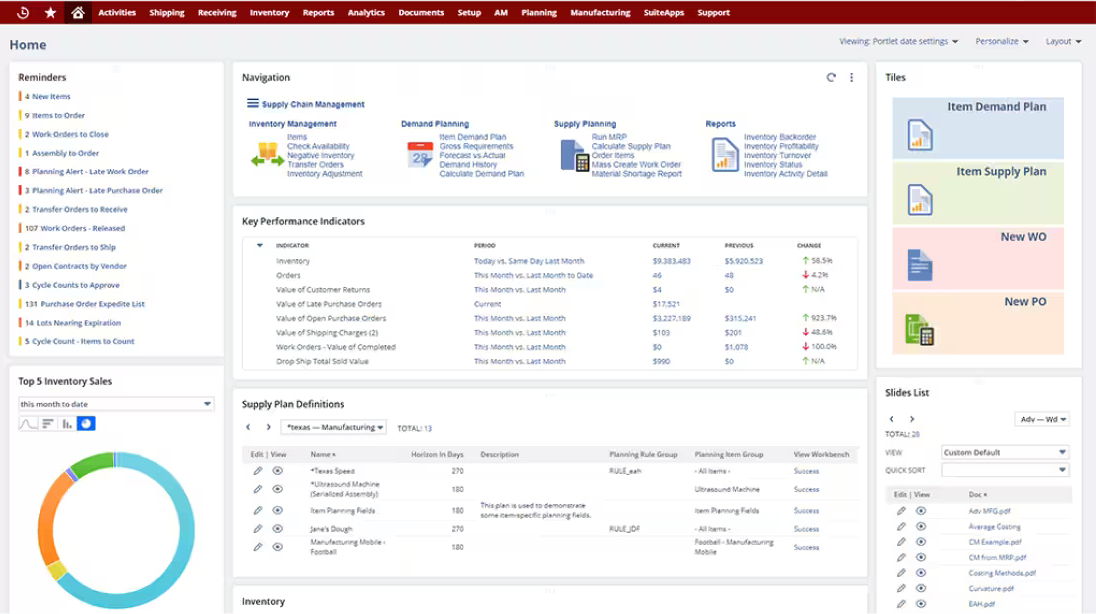Open the Reports menu
Screen dimensions: 1096x614
(x=318, y=13)
